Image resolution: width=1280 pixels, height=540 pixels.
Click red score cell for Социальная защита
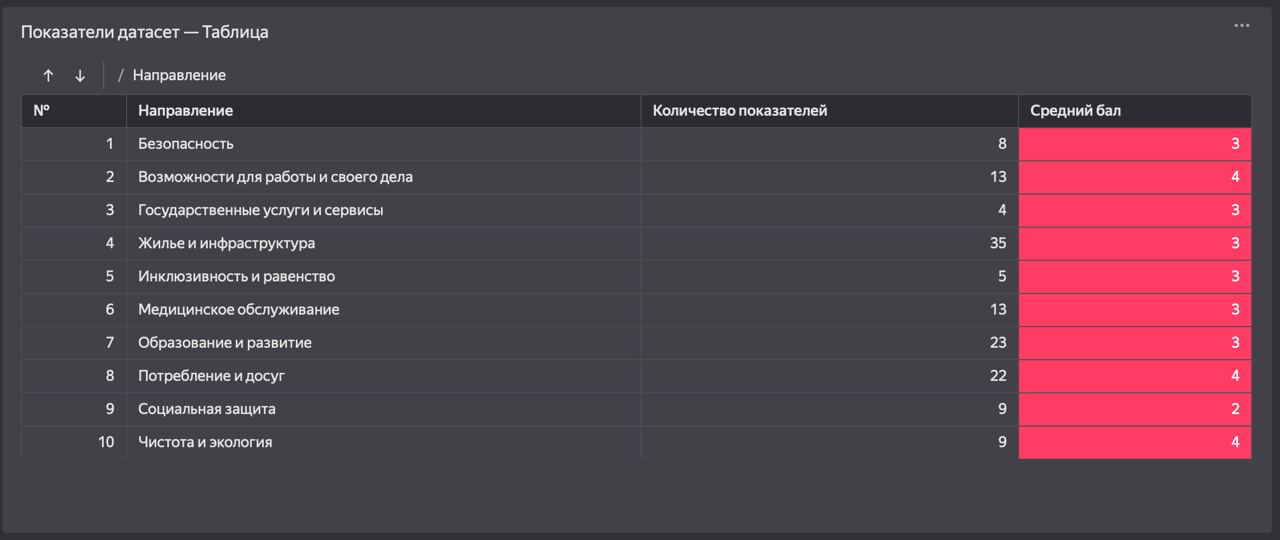coord(1135,408)
